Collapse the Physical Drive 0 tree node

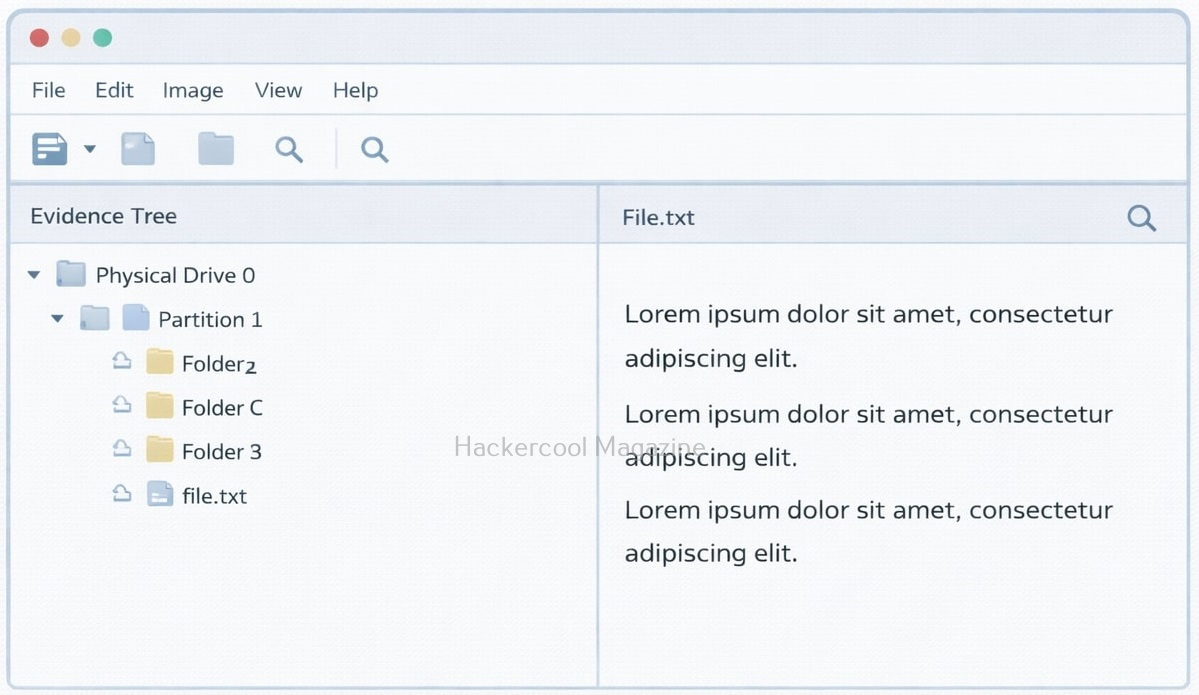click(x=34, y=274)
